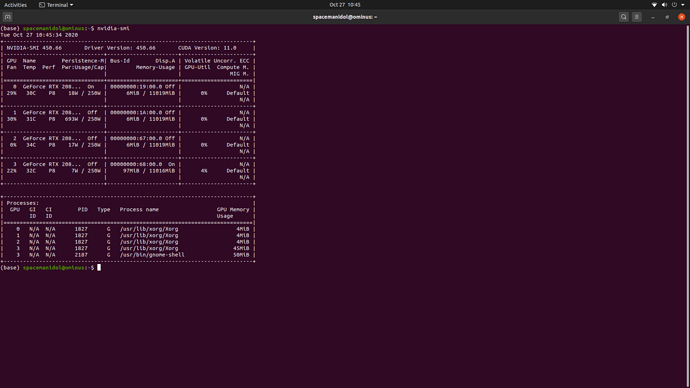Restore the terminal window size

[x=667, y=17]
